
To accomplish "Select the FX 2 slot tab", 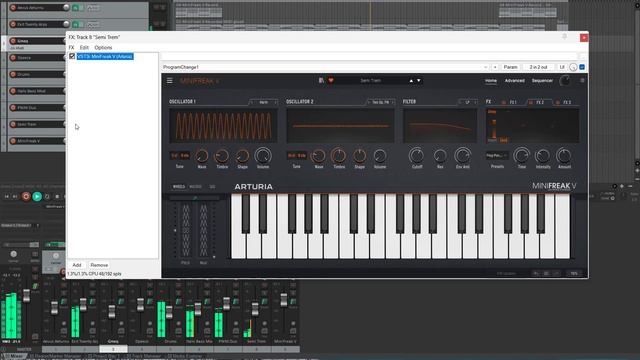I will 540,102.
